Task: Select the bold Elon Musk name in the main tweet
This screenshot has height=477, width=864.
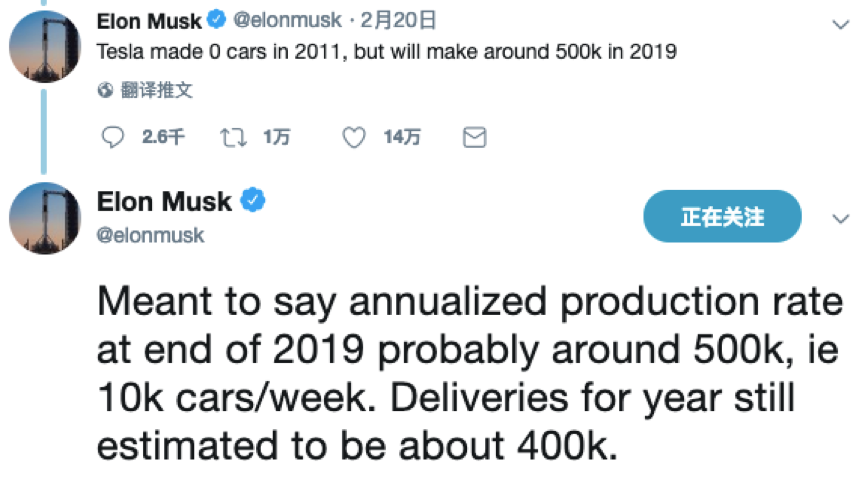Action: coord(164,202)
